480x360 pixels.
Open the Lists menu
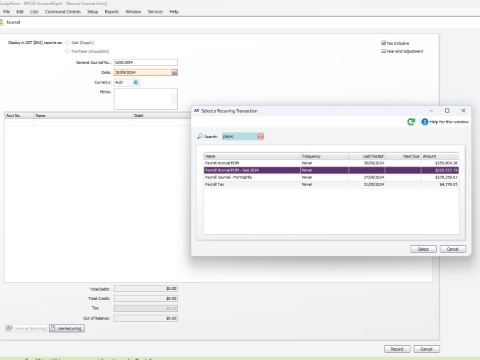tap(34, 12)
